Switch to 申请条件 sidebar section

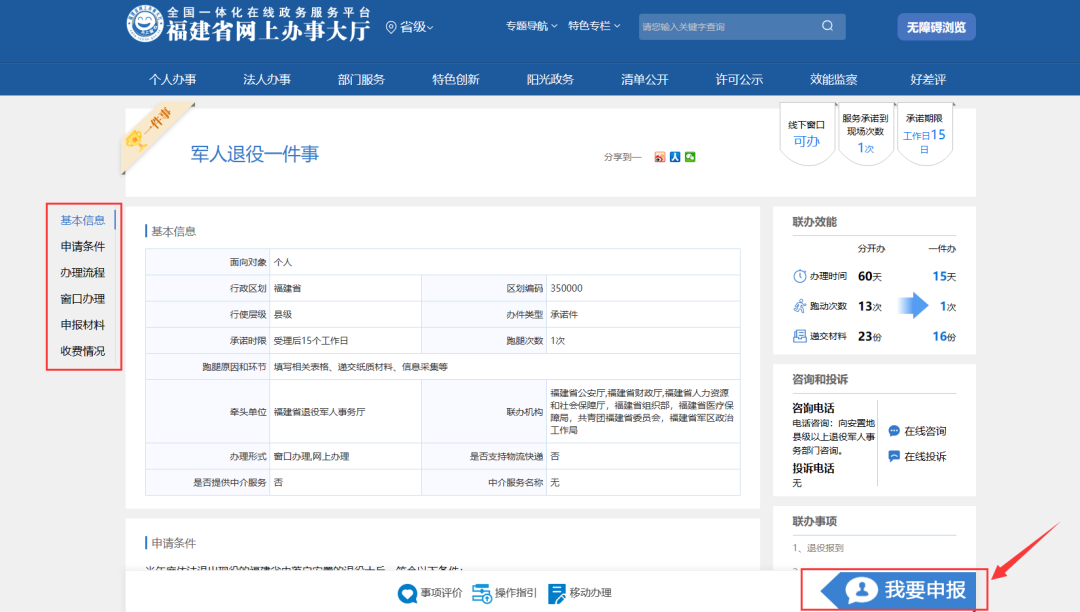click(83, 246)
